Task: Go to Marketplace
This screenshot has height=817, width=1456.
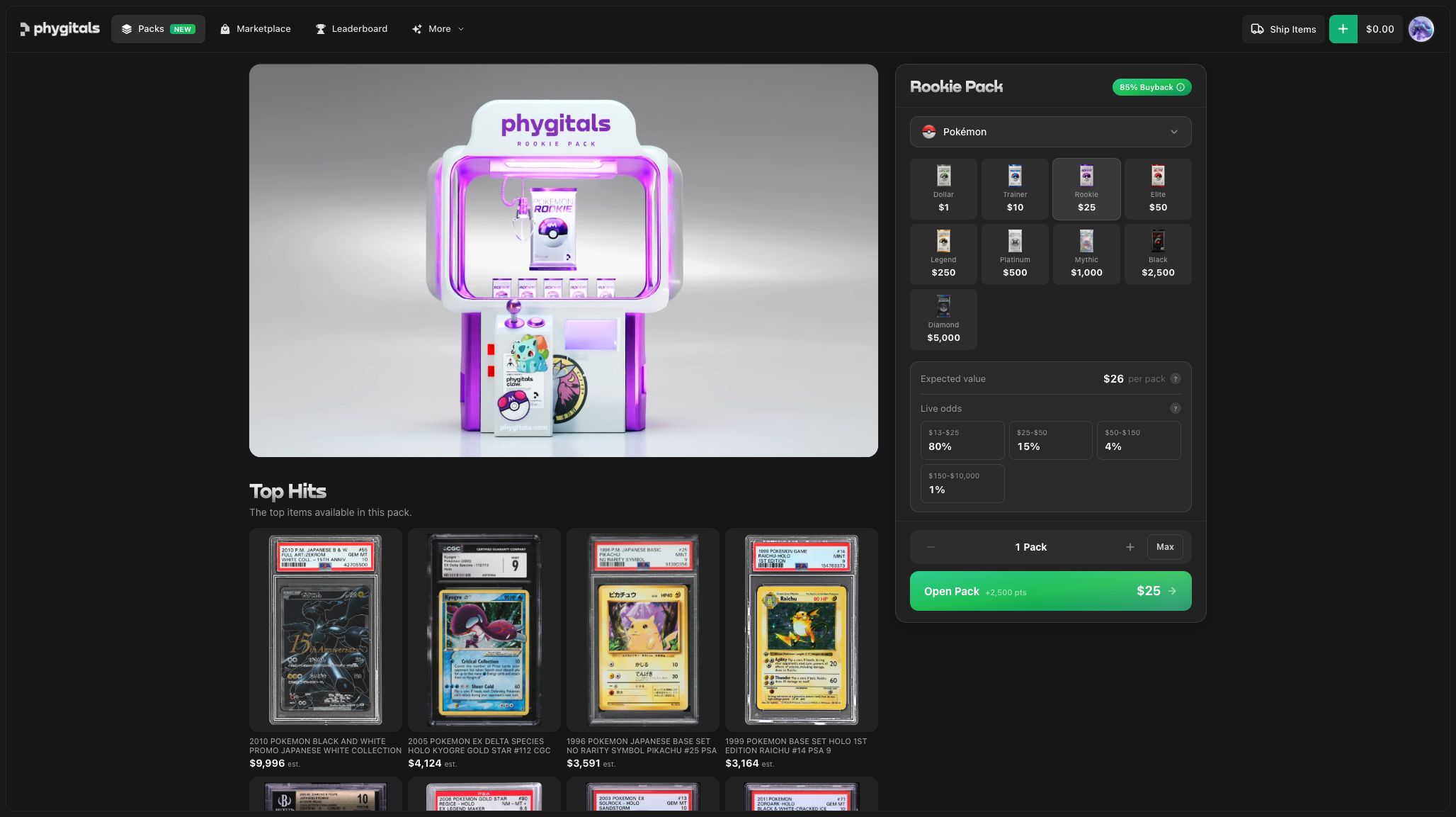Action: [x=255, y=29]
